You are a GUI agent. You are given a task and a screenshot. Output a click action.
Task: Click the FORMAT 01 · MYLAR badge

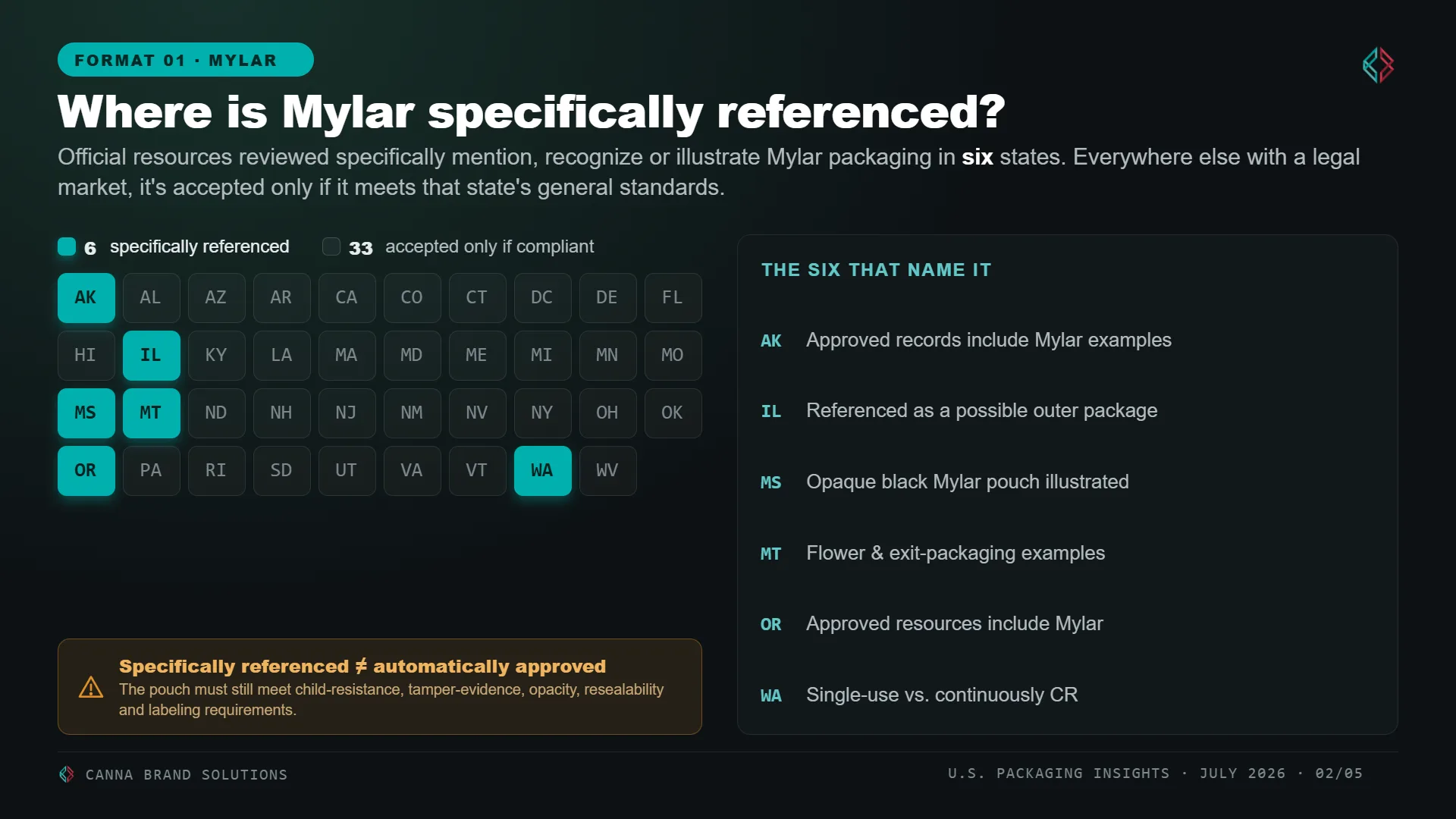(x=186, y=60)
